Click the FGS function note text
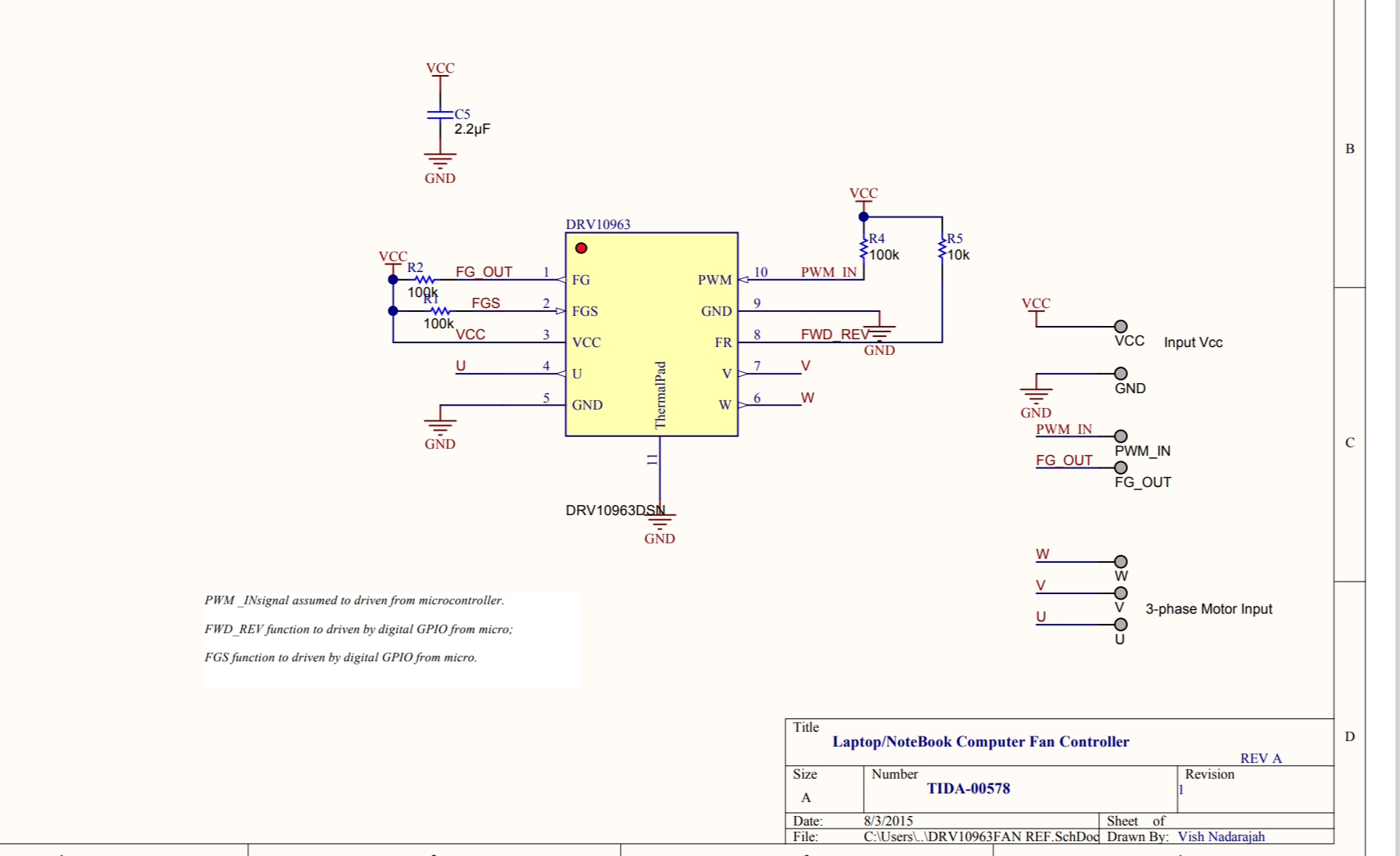 (x=341, y=657)
